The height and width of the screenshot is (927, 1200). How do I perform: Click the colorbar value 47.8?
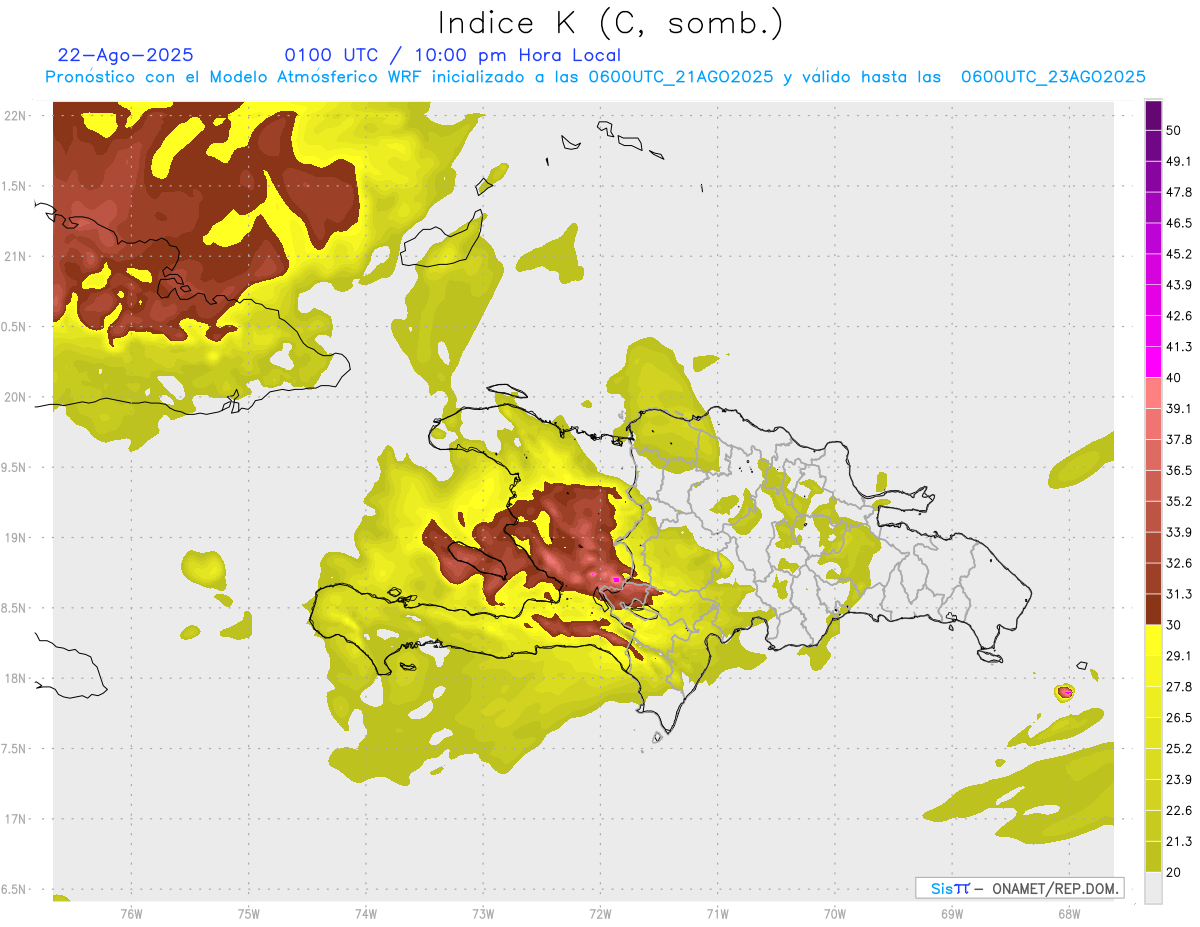coord(1179,192)
